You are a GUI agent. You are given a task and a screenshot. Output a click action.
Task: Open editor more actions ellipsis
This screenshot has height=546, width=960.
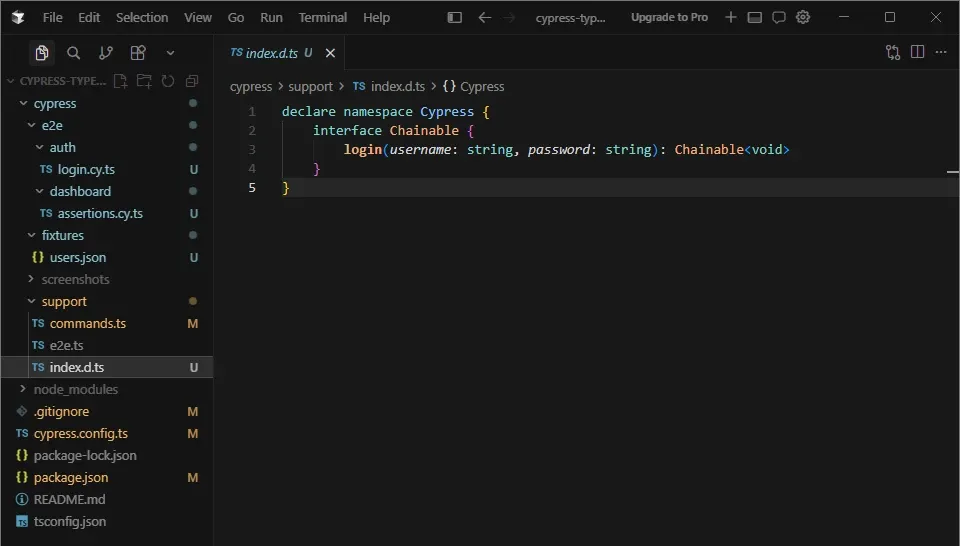941,52
